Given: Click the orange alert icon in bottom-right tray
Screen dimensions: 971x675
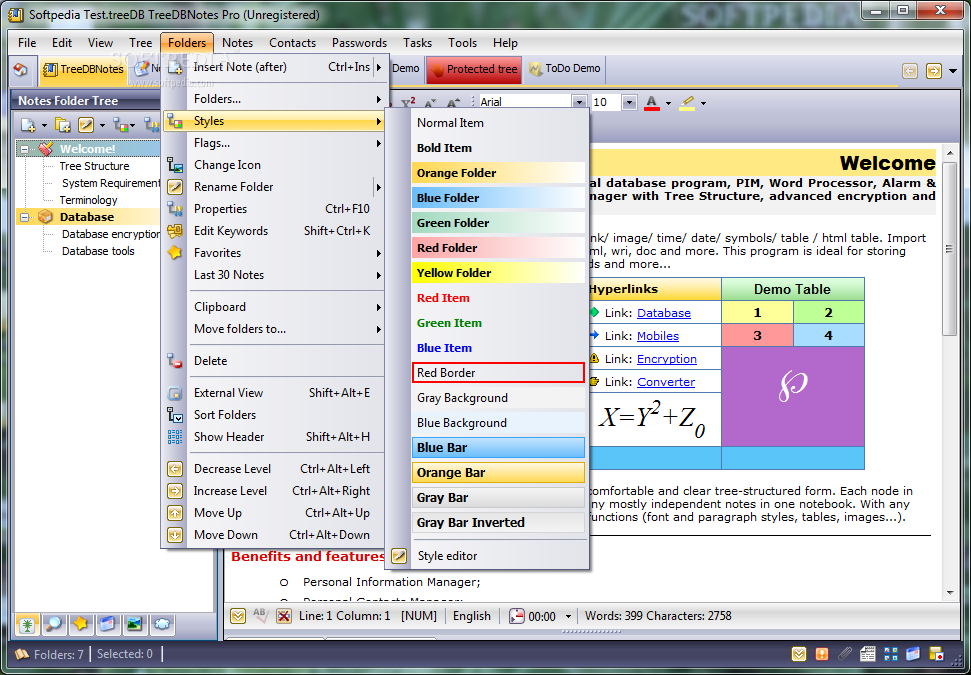Looking at the screenshot, I should click(822, 654).
